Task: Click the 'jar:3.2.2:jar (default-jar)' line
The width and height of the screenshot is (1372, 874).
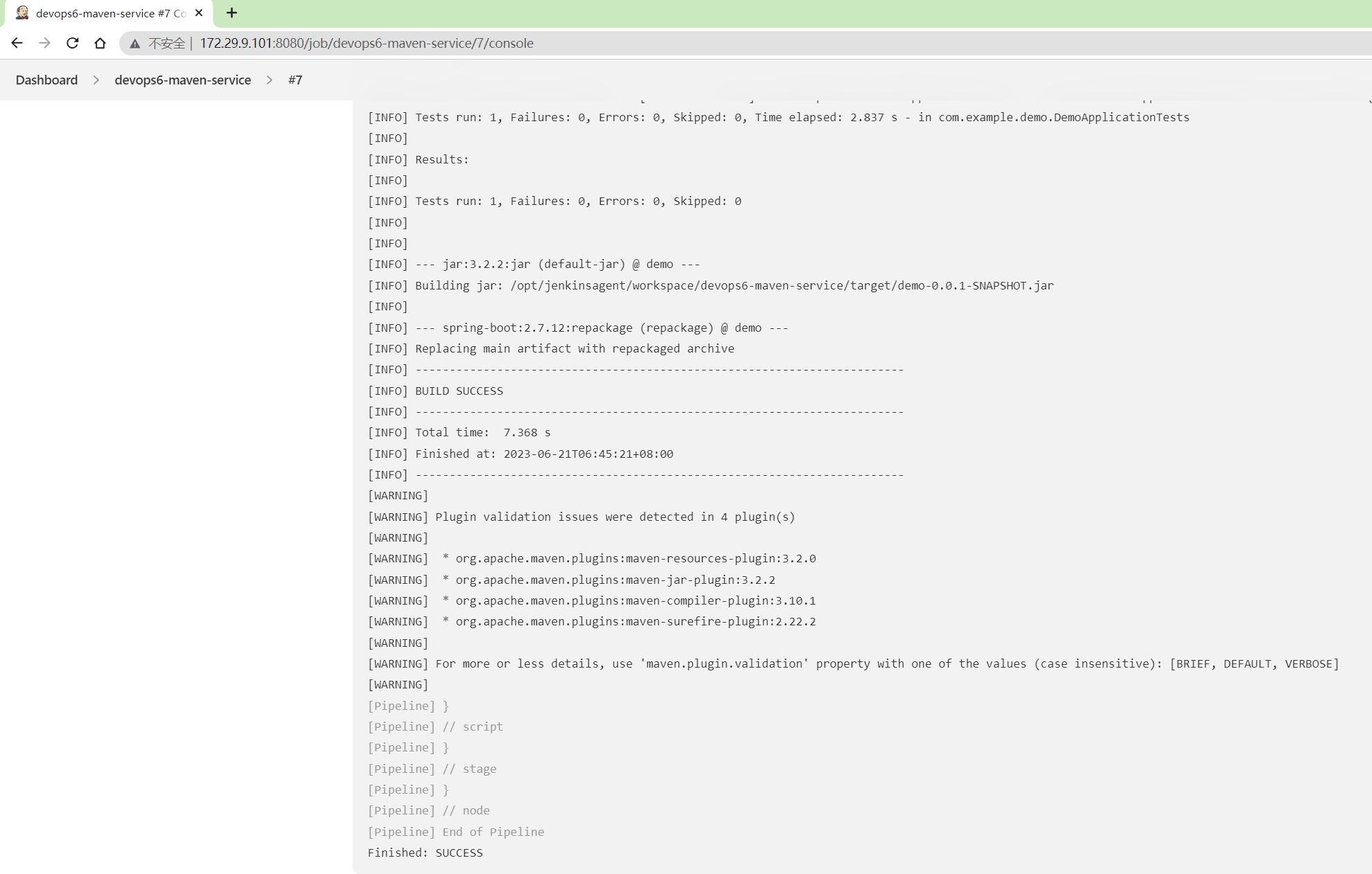Action: (x=534, y=265)
